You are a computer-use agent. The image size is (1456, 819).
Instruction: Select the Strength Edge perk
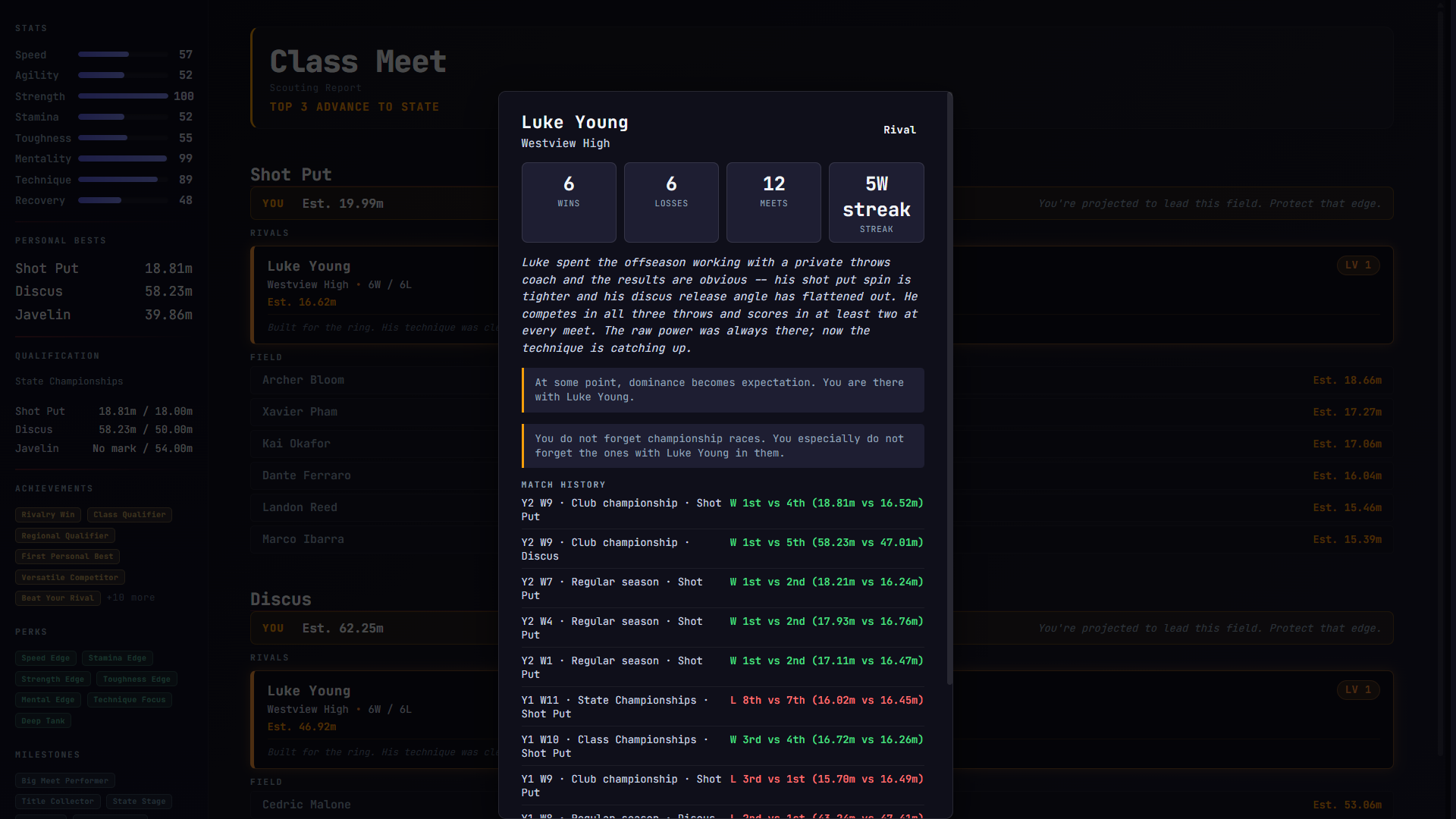[53, 679]
